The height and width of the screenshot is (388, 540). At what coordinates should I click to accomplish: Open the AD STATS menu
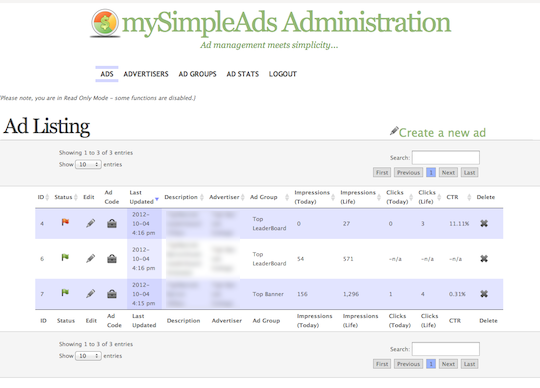242,74
